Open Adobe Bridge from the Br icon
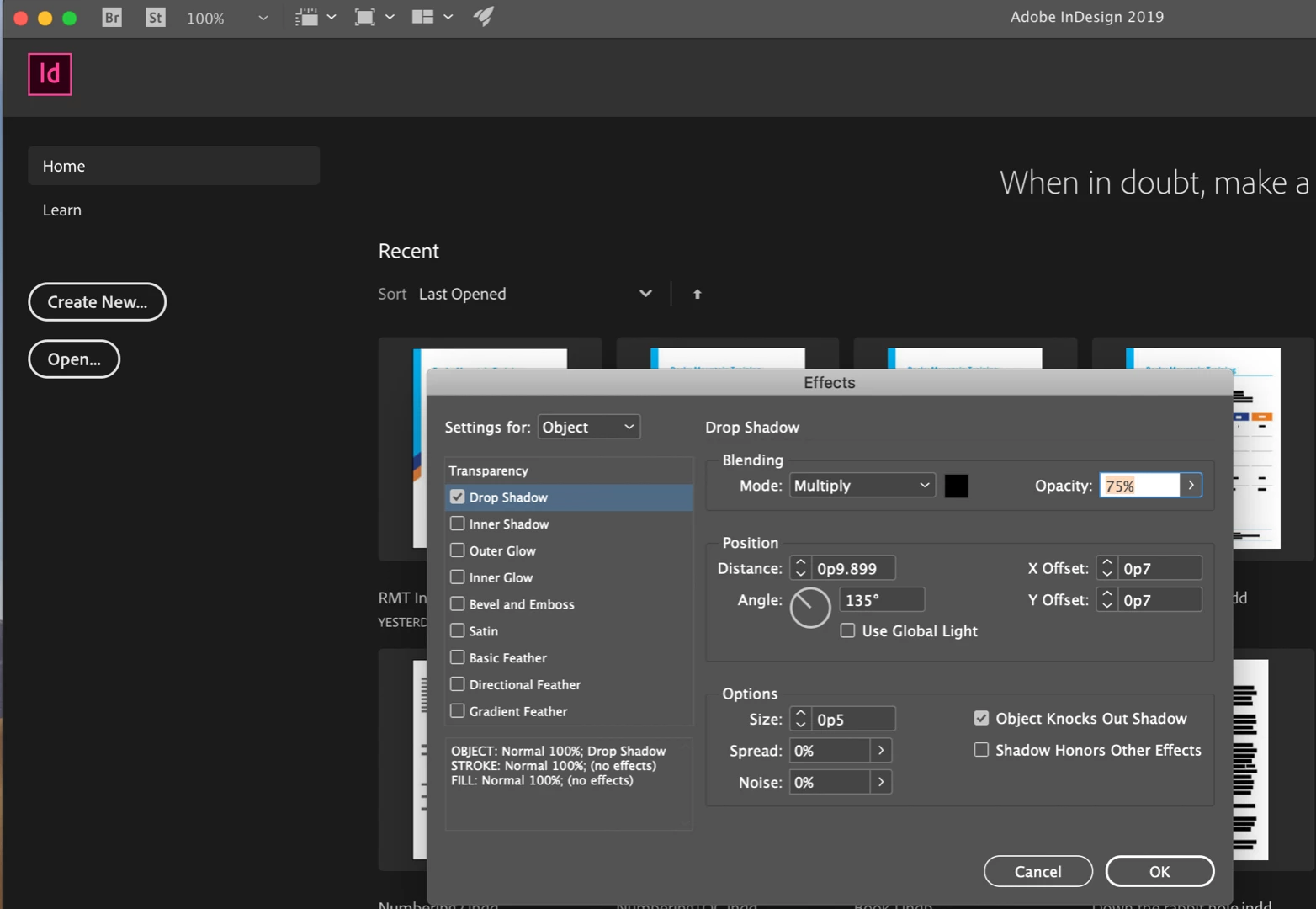This screenshot has height=909, width=1316. tap(112, 17)
